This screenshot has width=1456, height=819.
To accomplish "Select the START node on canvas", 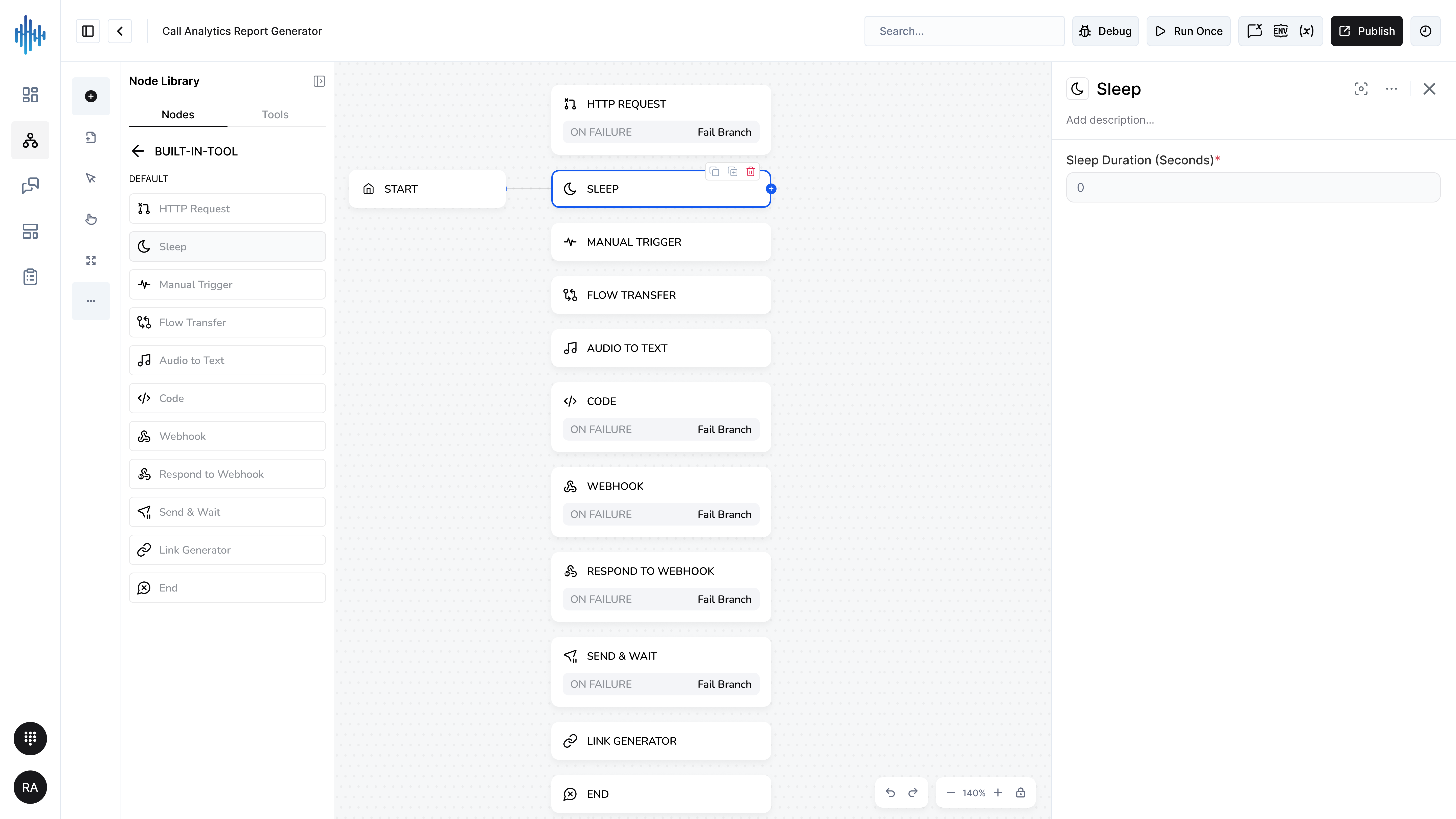I will point(427,189).
